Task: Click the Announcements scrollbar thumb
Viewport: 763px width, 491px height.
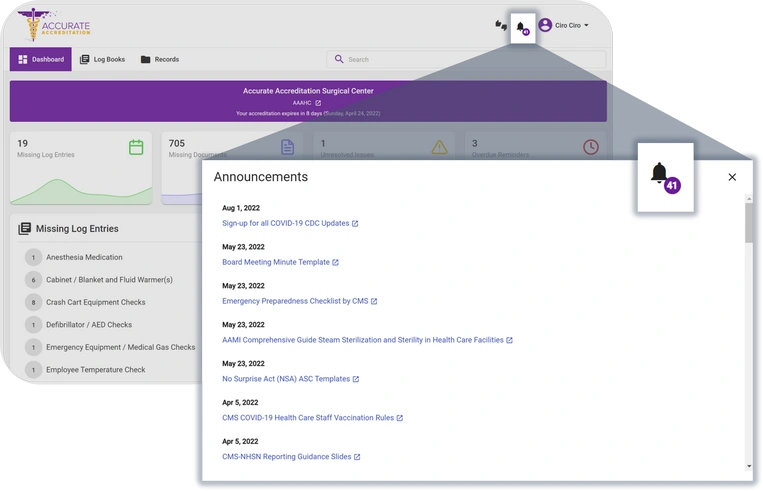Action: (x=748, y=222)
